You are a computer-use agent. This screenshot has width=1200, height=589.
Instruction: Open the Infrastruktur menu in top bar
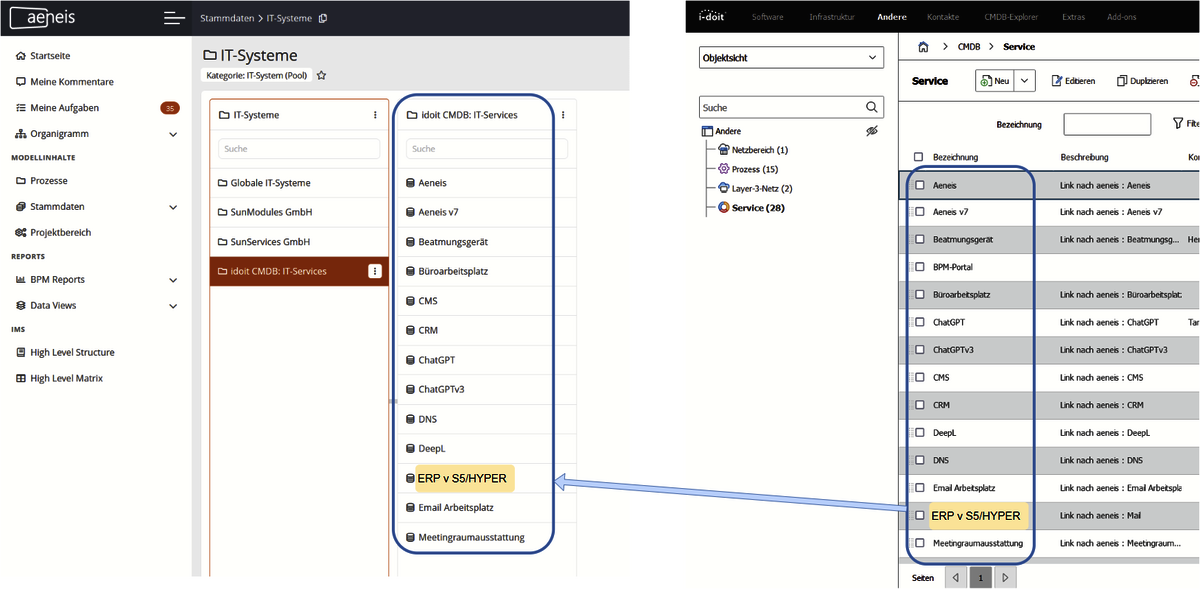point(831,17)
